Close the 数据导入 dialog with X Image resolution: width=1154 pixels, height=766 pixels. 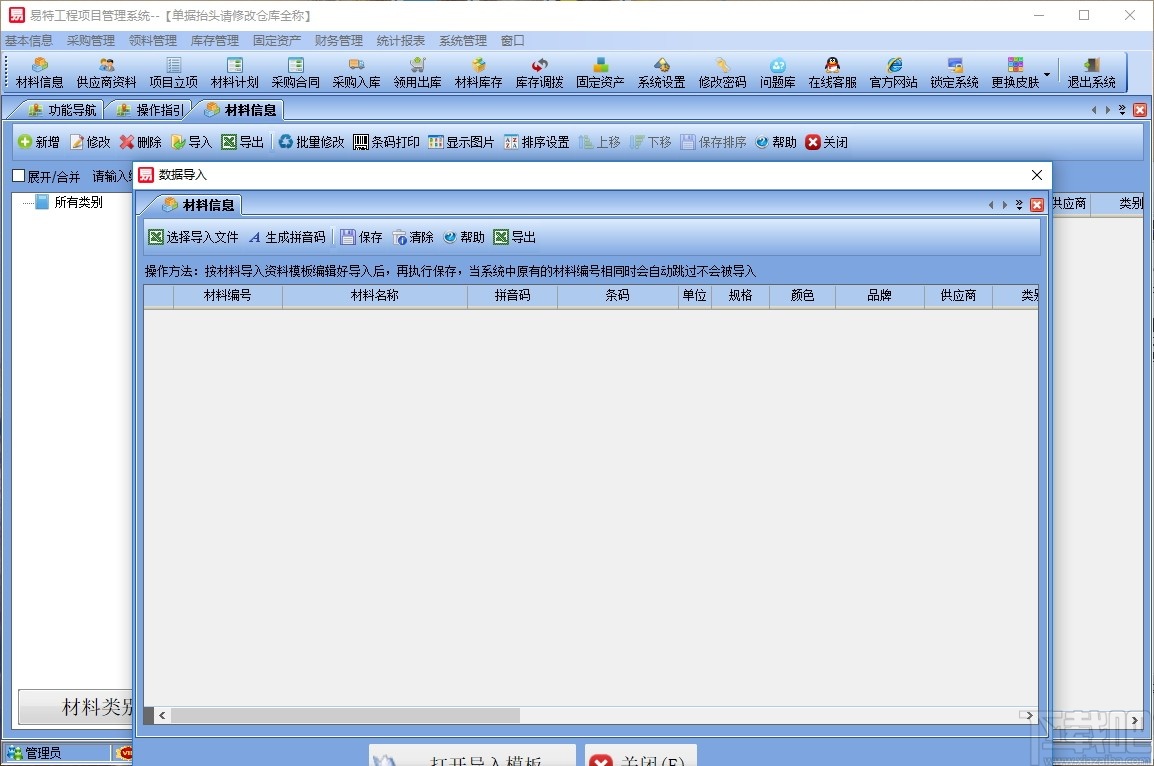point(1036,175)
